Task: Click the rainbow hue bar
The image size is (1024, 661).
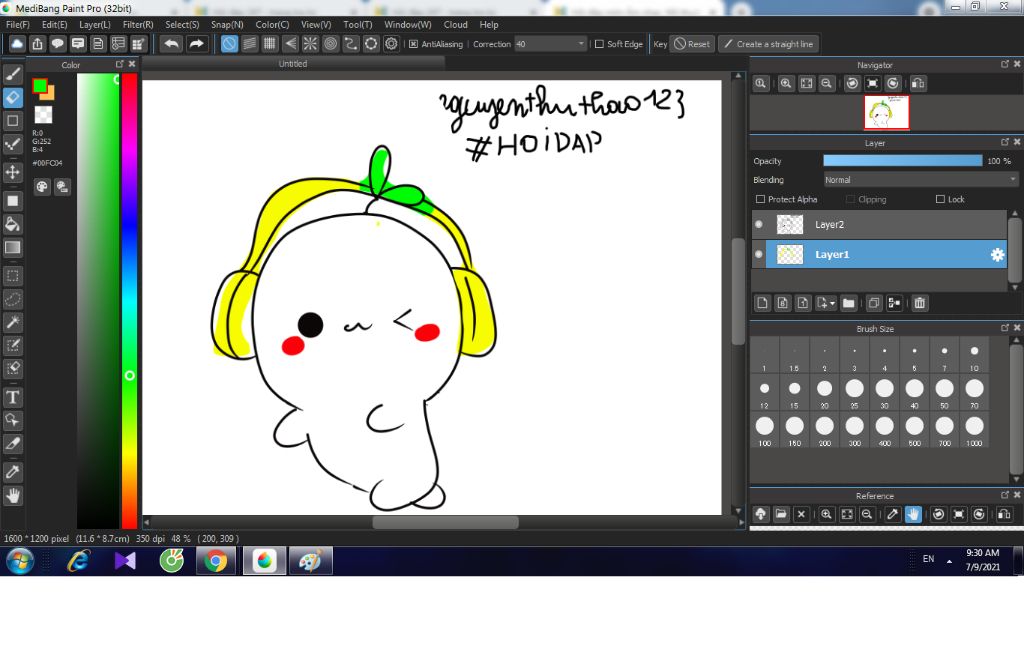Action: [130, 300]
